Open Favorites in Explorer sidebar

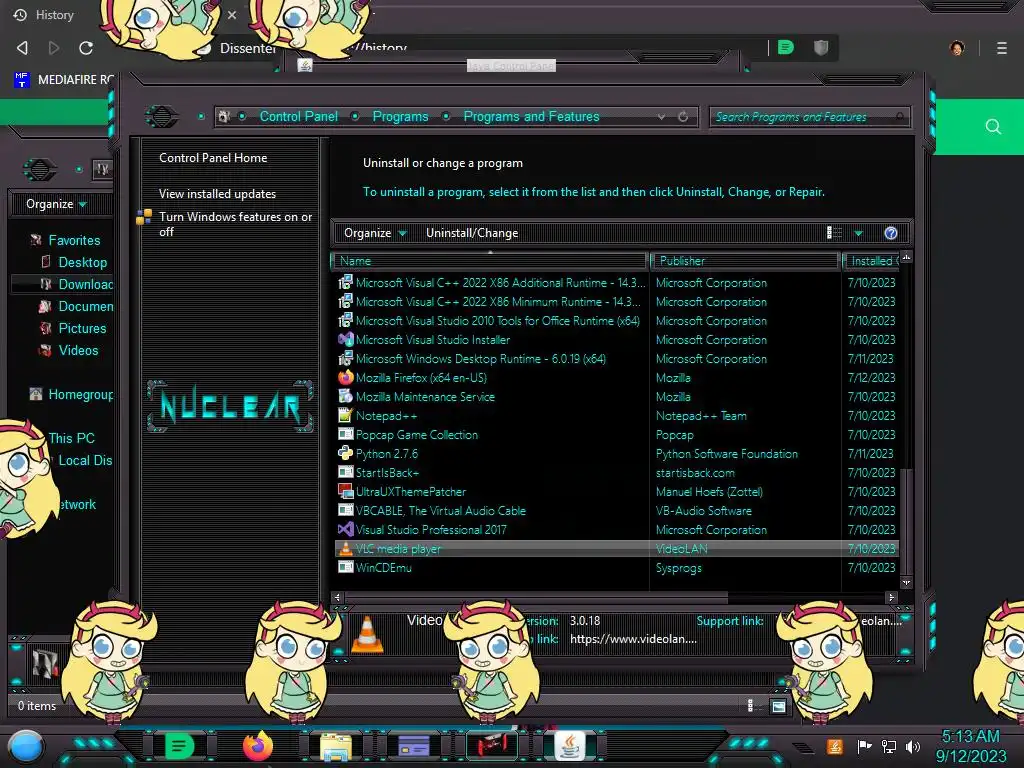(74, 240)
